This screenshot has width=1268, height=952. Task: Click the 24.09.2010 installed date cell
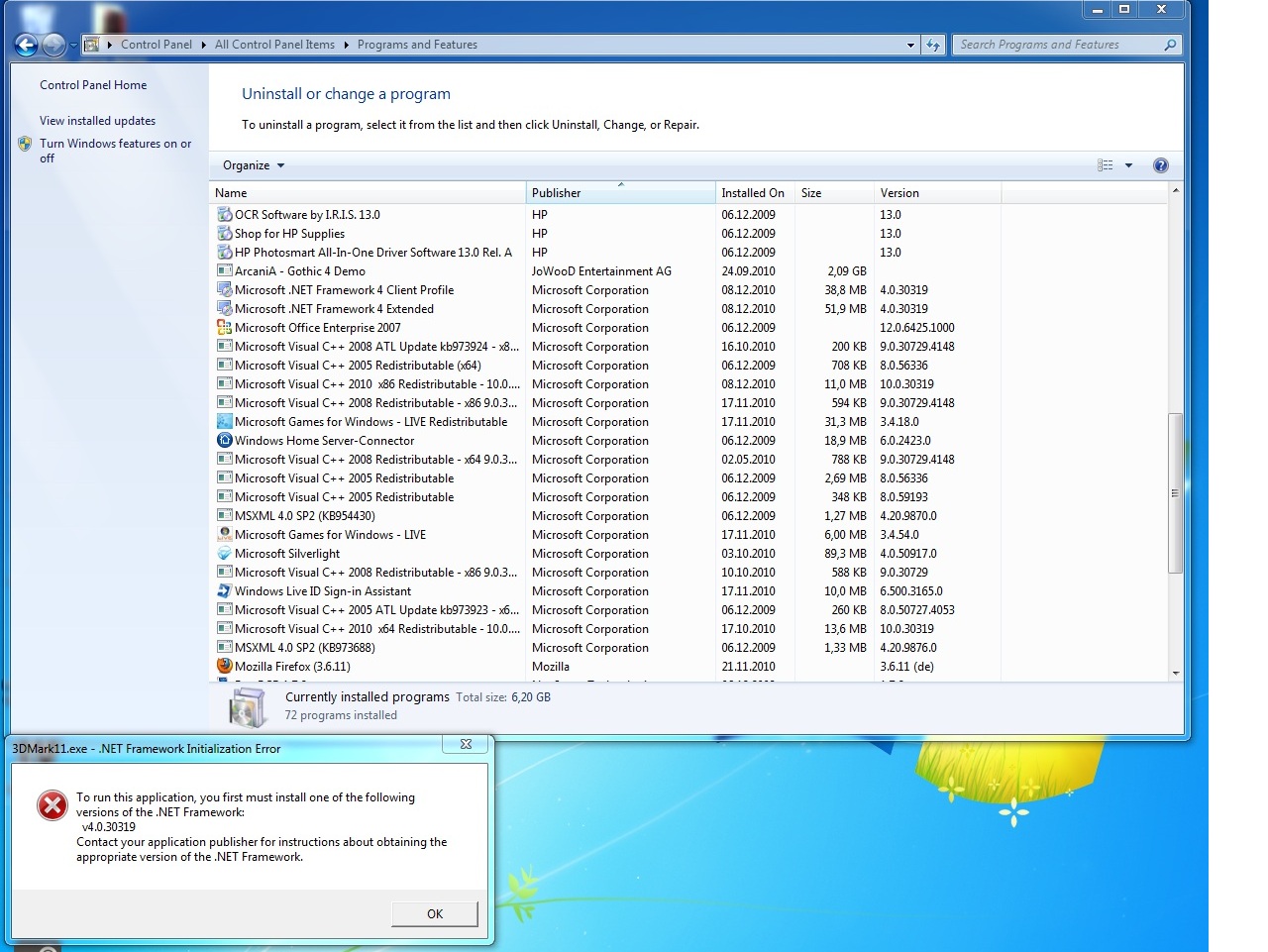point(748,270)
